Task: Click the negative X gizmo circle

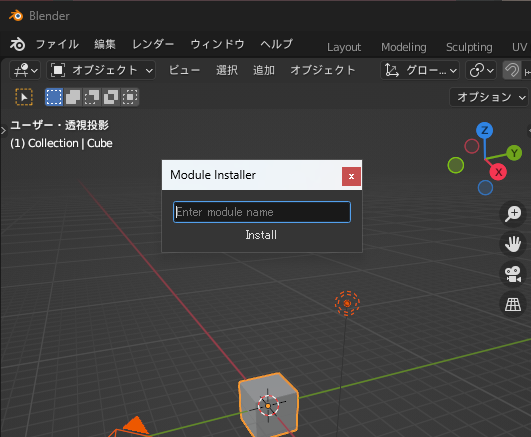Action: (472, 146)
